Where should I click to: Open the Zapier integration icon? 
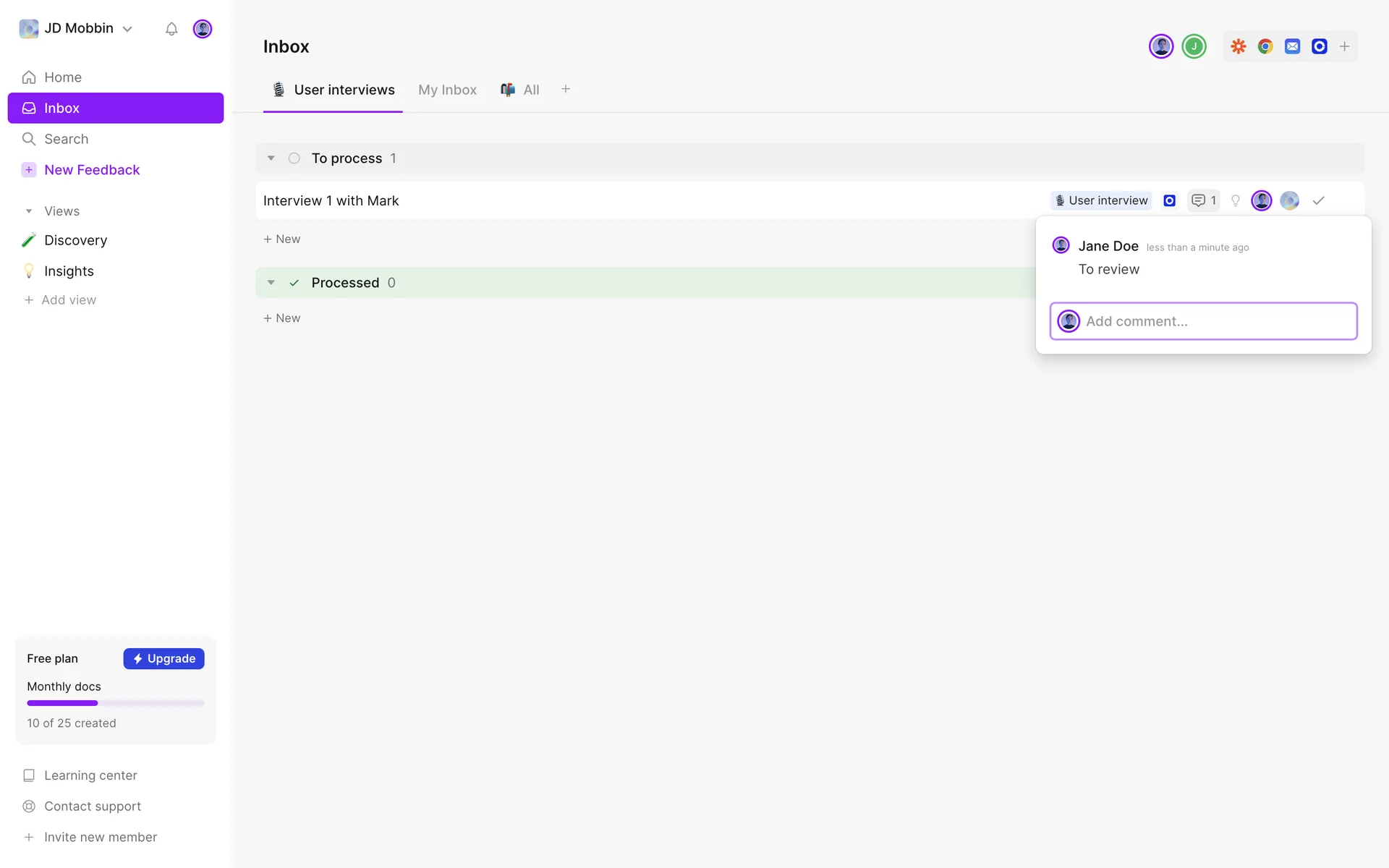1239,46
